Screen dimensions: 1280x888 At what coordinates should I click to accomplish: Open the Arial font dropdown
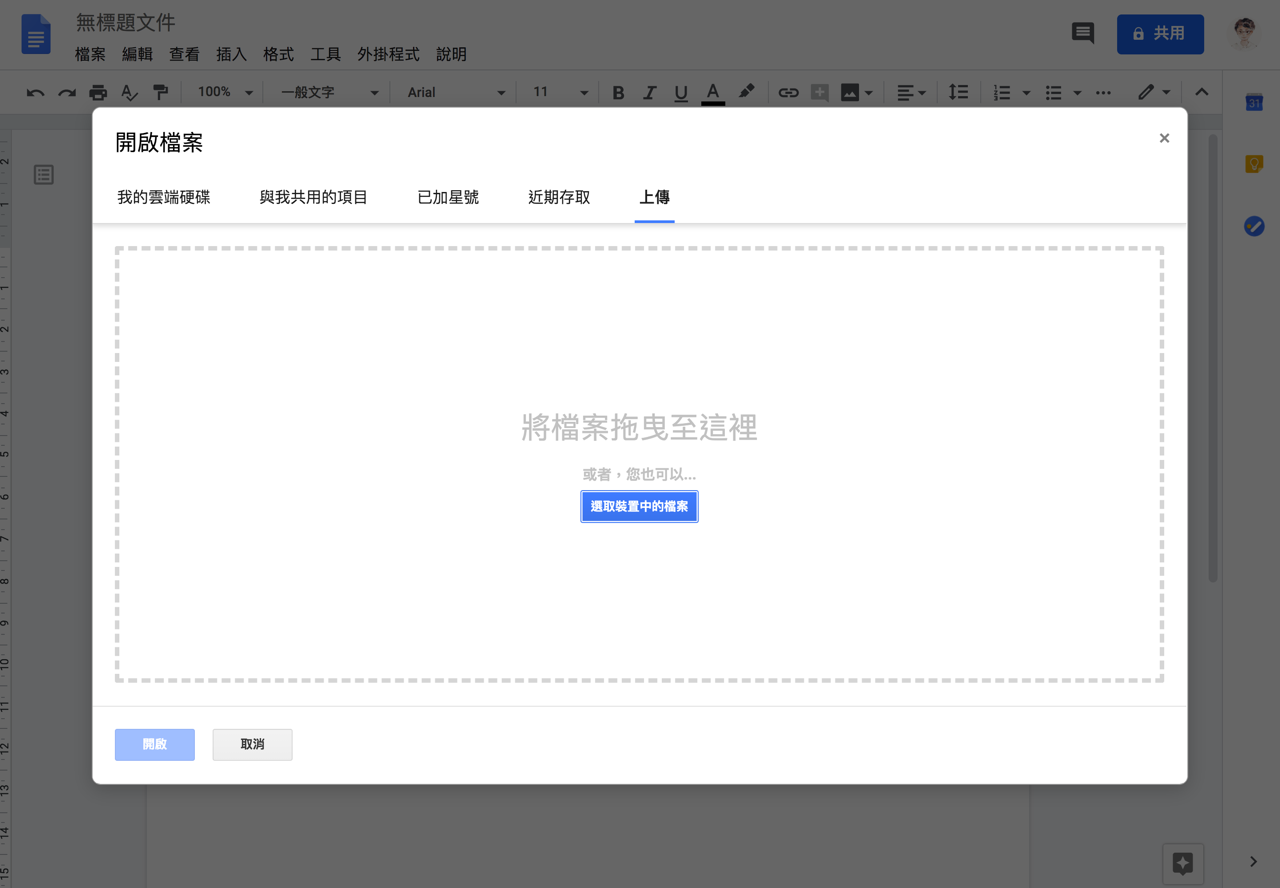pyautogui.click(x=456, y=92)
